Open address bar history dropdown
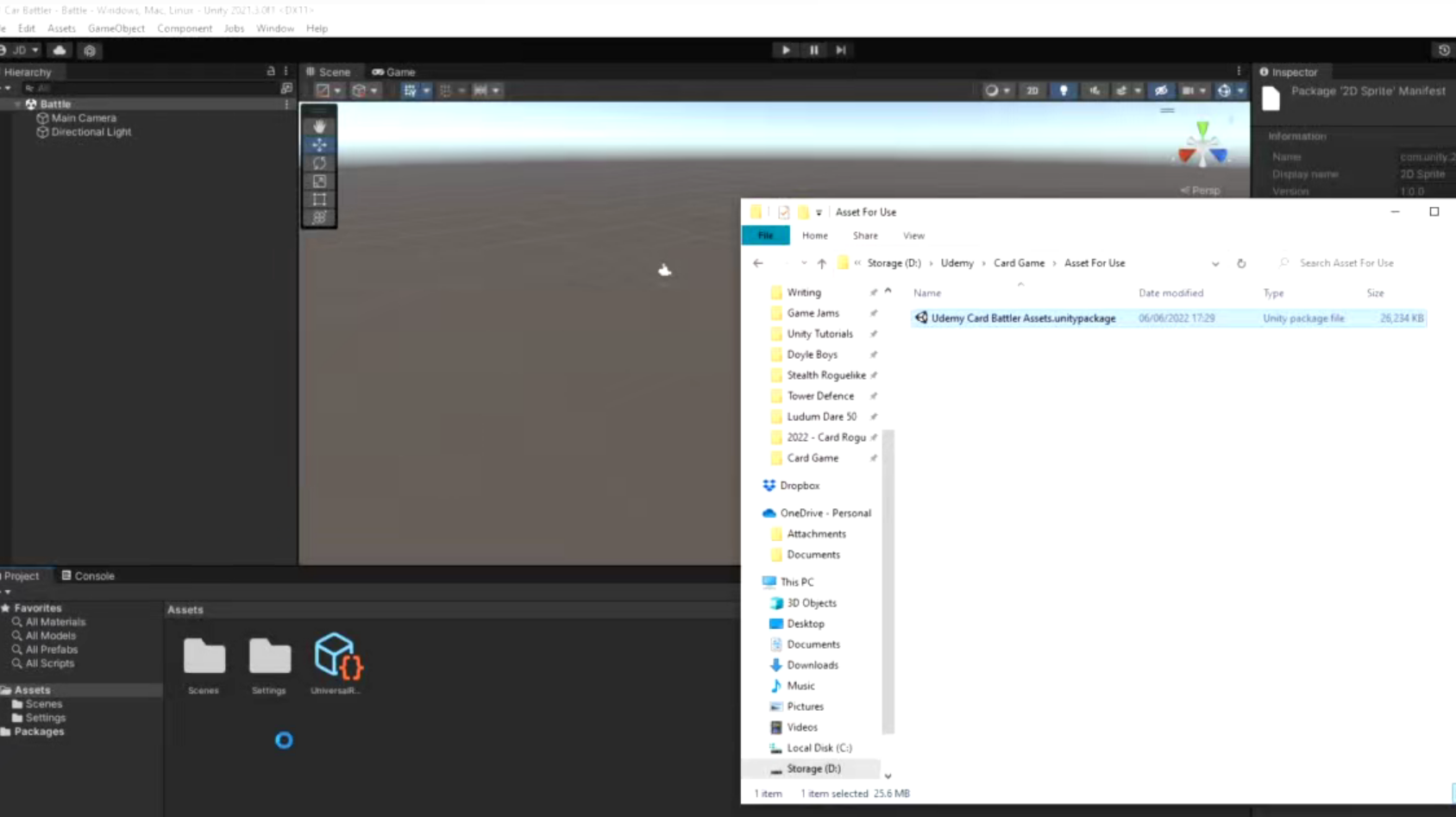The height and width of the screenshot is (817, 1456). pos(1215,263)
